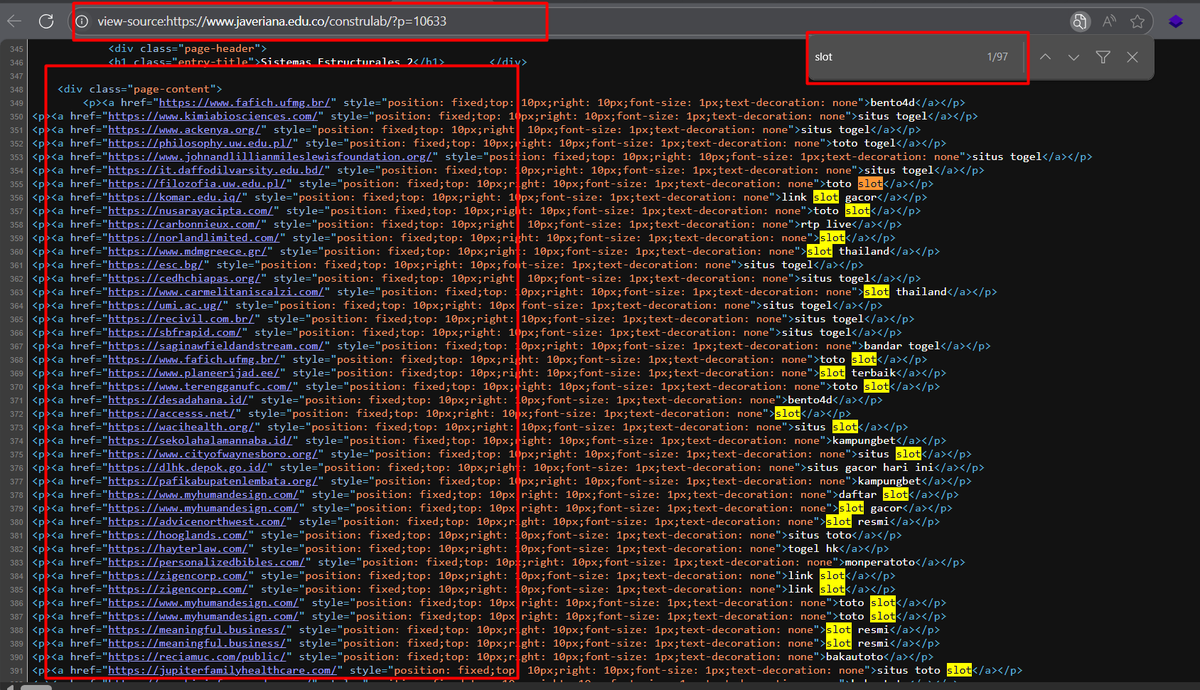Open find filter options funnel icon
The height and width of the screenshot is (690, 1200).
tap(1102, 57)
